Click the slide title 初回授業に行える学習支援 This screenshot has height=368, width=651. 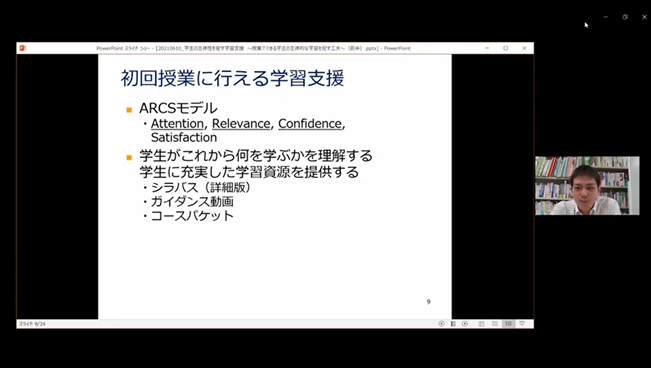[232, 79]
